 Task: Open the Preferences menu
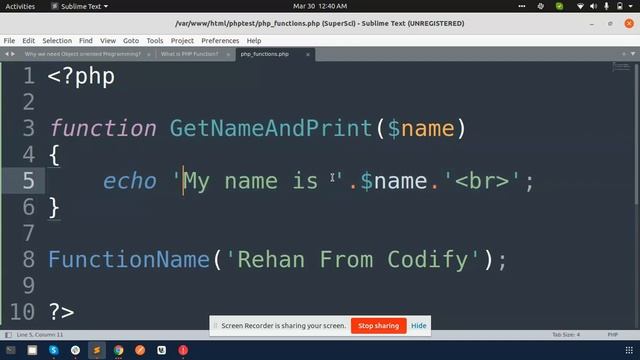220,40
